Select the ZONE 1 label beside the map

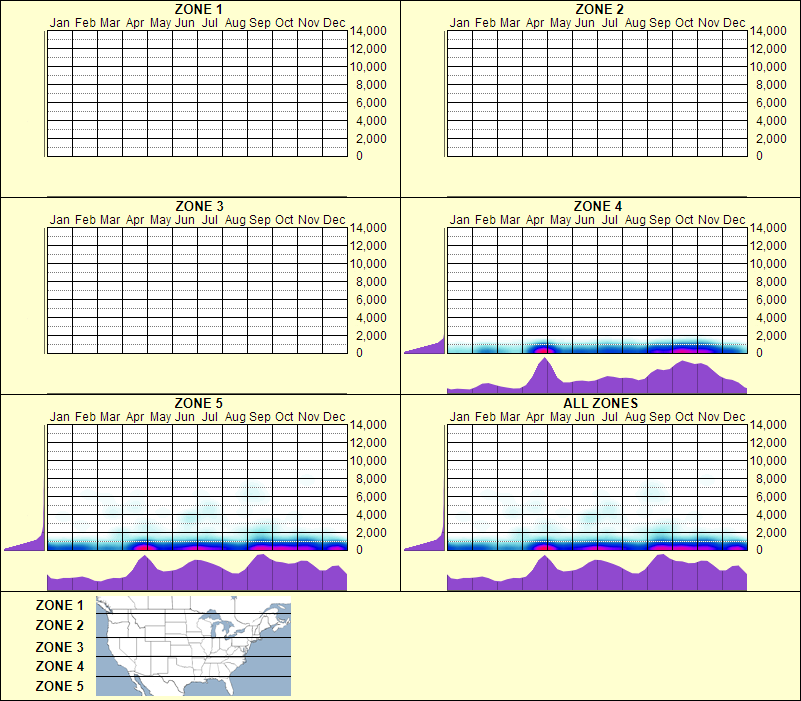59,605
